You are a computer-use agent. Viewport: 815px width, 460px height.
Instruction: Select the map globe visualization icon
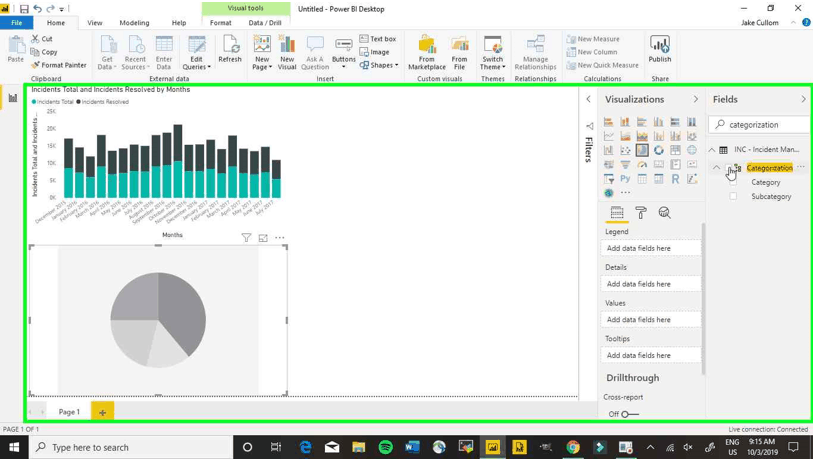[692, 150]
